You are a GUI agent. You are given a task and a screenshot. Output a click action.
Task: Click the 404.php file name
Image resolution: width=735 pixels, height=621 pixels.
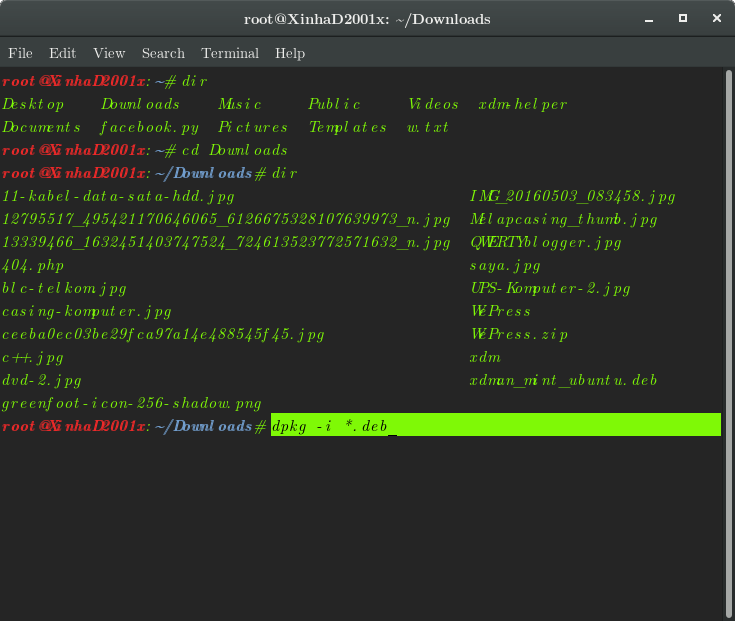click(x=33, y=266)
